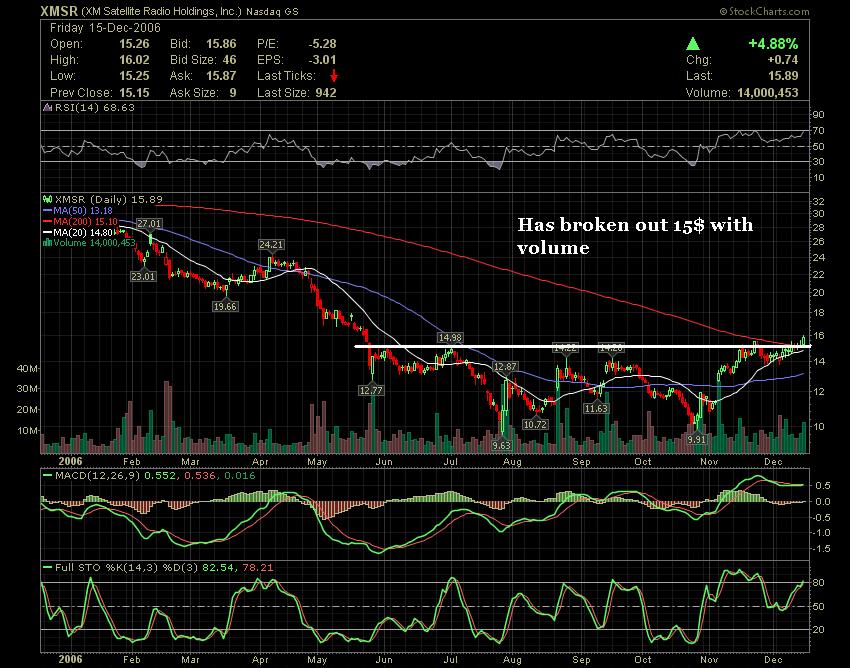Click the +4.88% percent change

pos(773,43)
